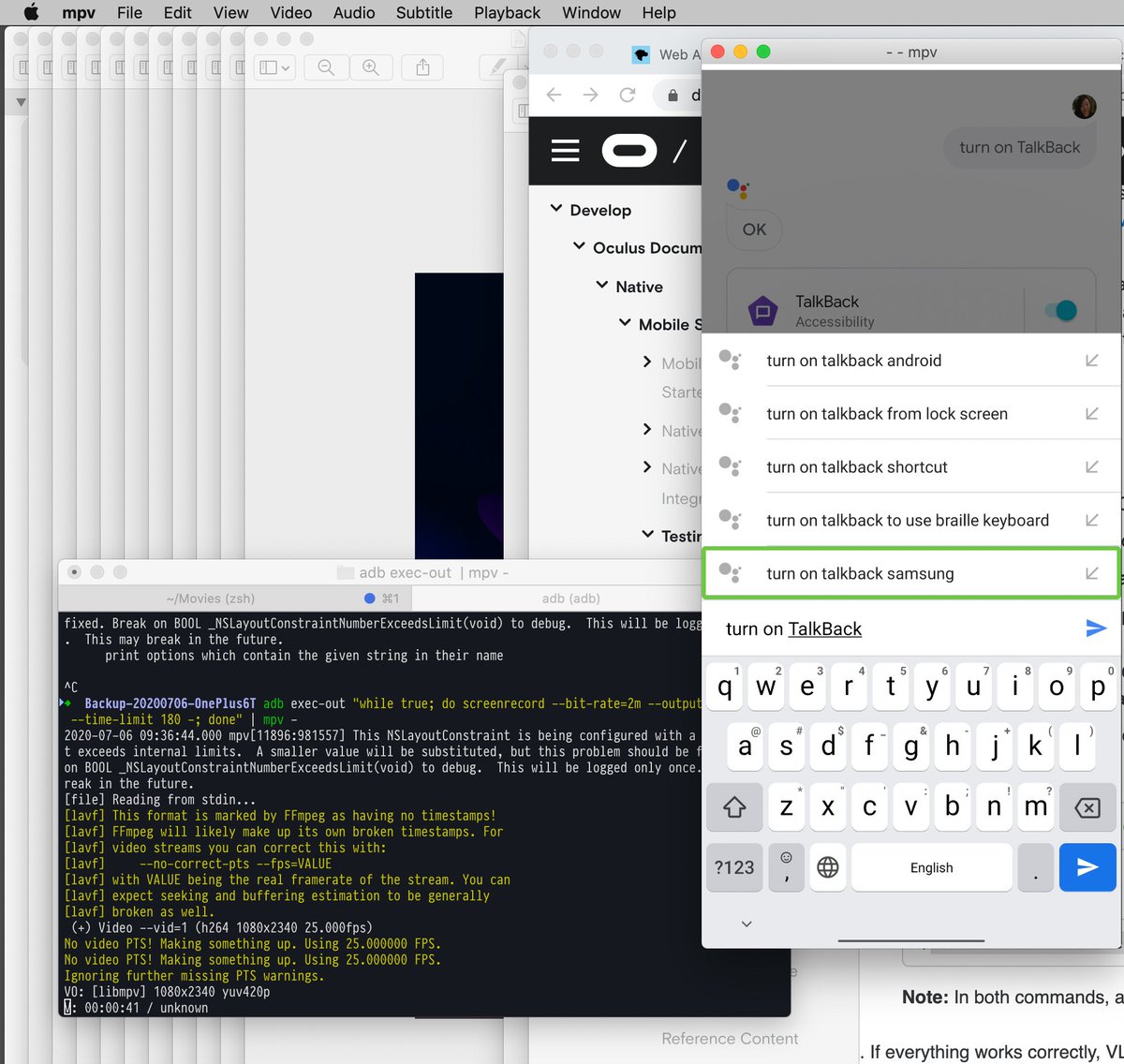
Task: Toggle the TalkBack accessibility switch
Action: click(x=1059, y=310)
